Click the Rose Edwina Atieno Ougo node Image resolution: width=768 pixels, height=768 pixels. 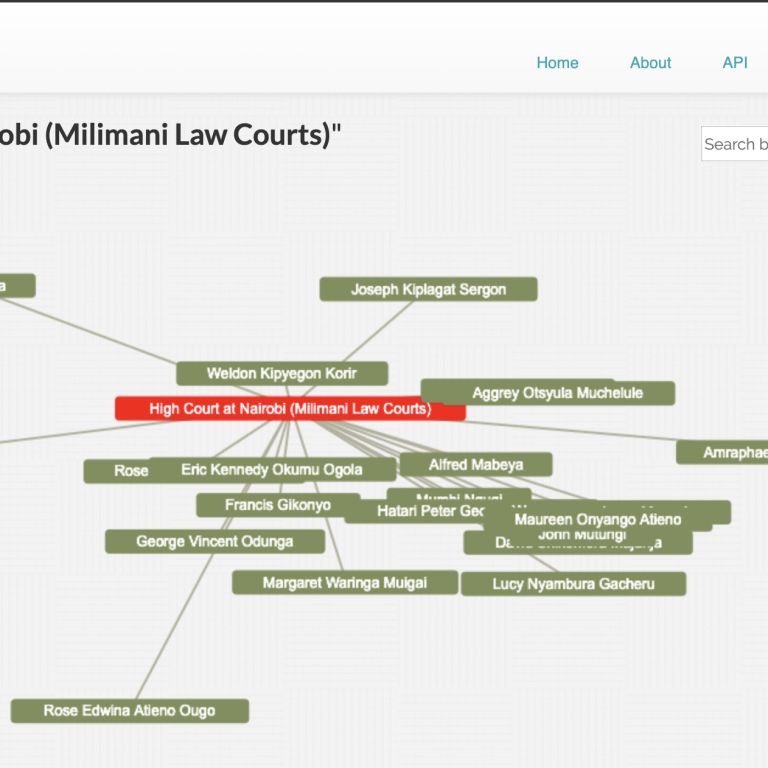(x=129, y=711)
